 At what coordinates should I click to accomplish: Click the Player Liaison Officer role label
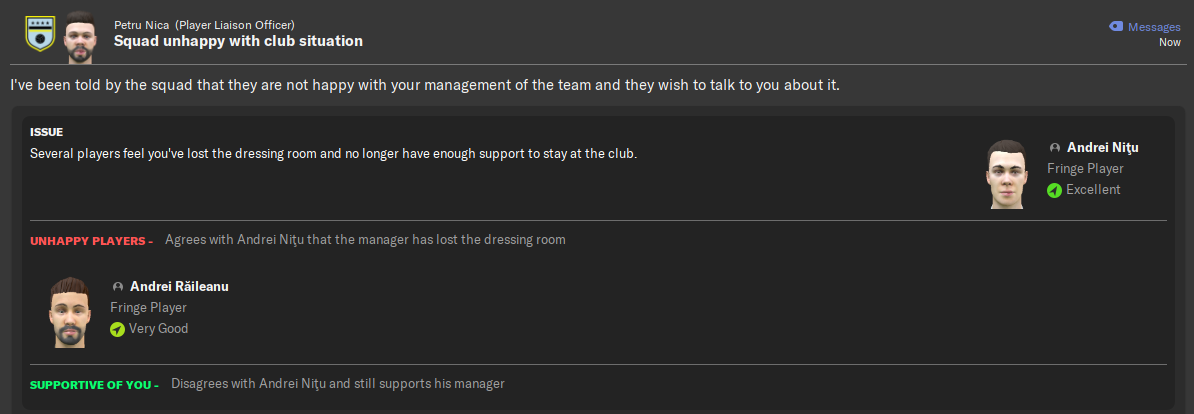tap(235, 25)
